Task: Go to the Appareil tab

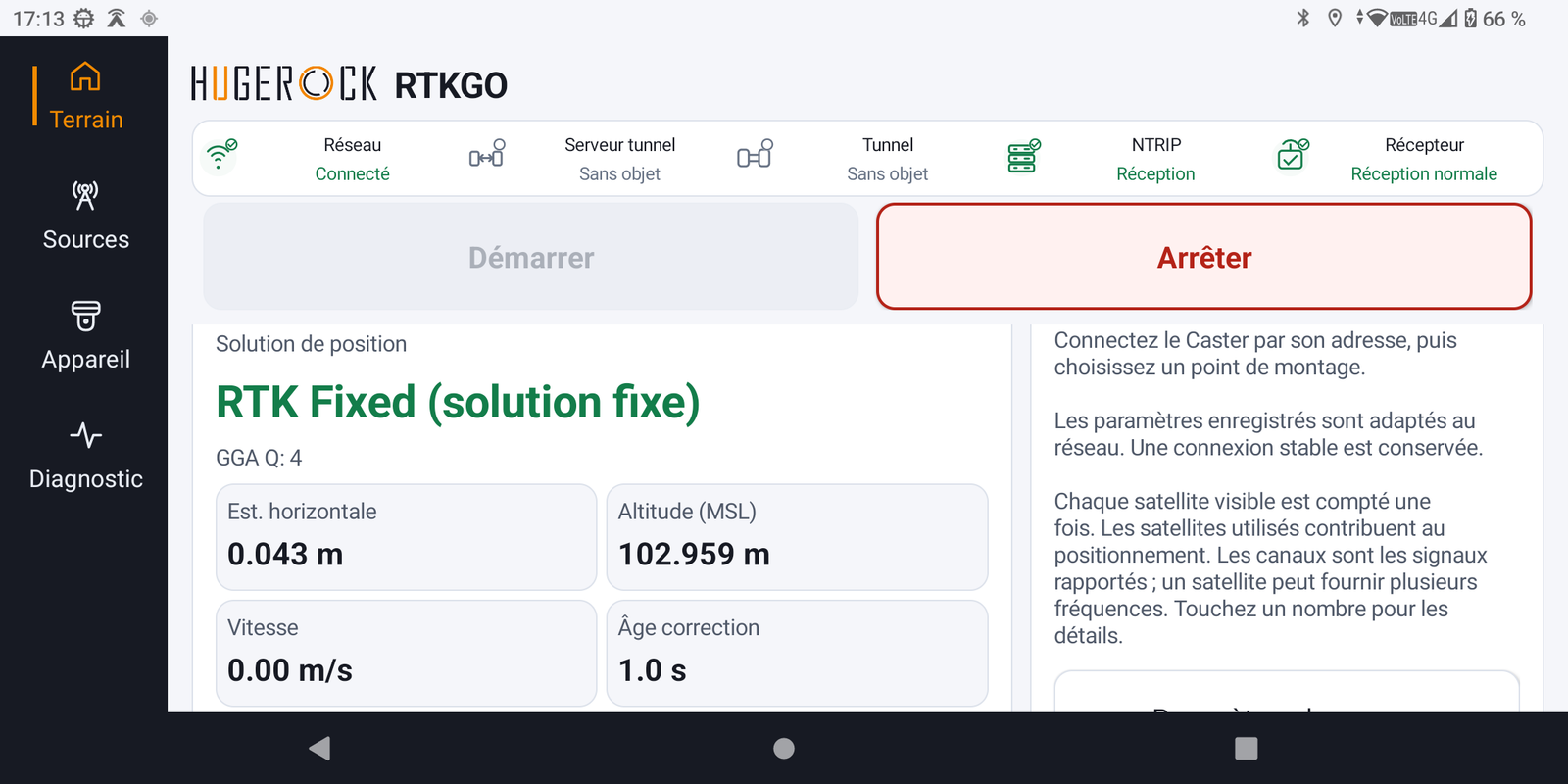Action: tap(85, 336)
